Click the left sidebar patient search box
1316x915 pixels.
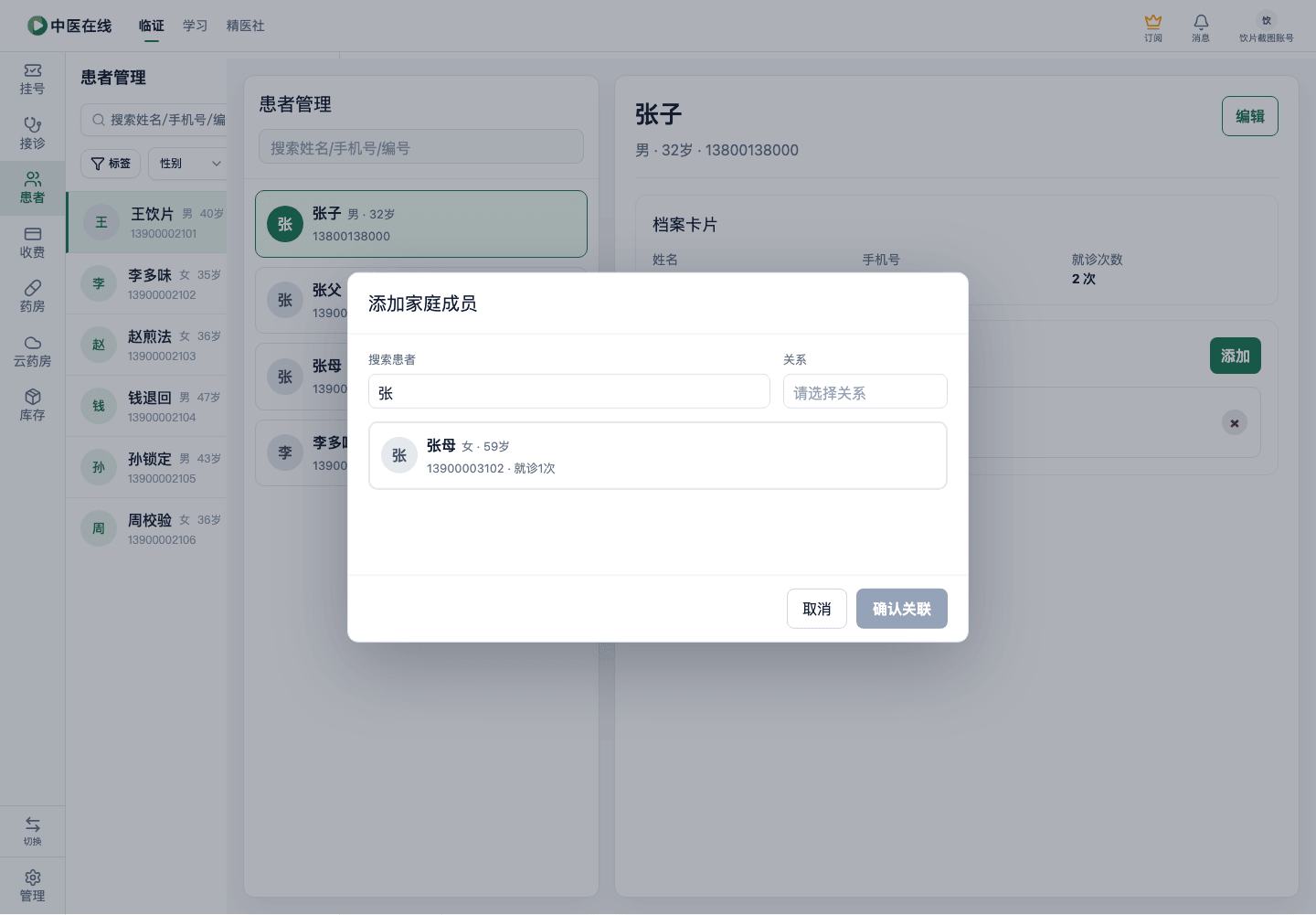154,120
